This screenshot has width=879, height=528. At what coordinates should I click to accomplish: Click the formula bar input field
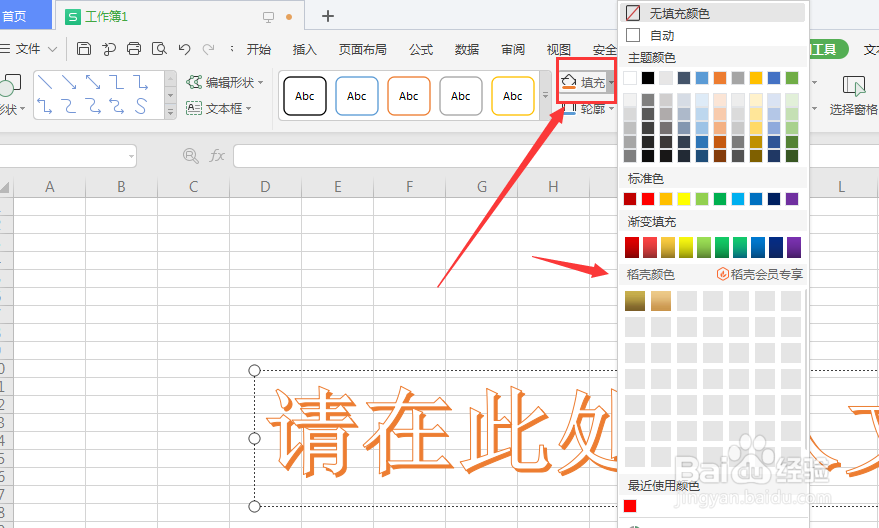click(x=424, y=156)
